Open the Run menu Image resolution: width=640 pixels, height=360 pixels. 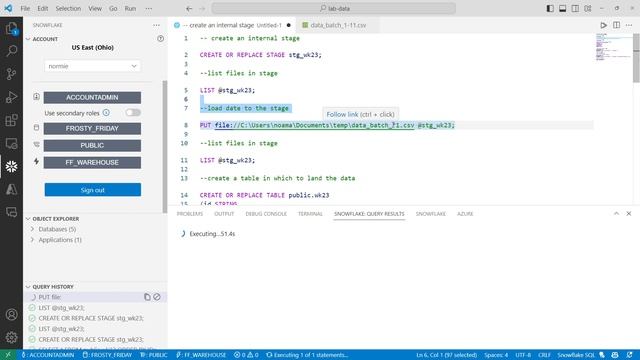(x=130, y=8)
